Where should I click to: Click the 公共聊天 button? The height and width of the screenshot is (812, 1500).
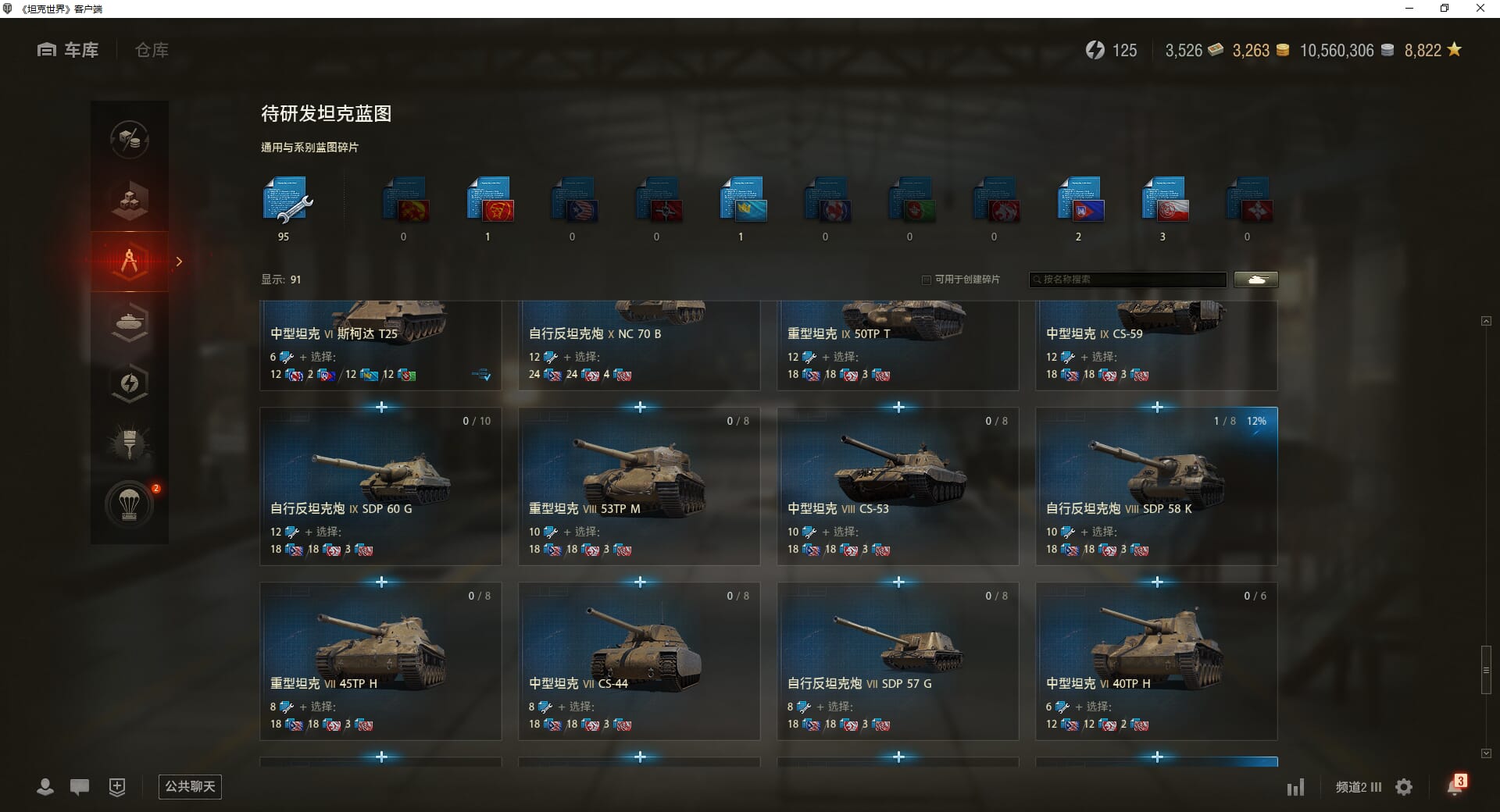(190, 787)
